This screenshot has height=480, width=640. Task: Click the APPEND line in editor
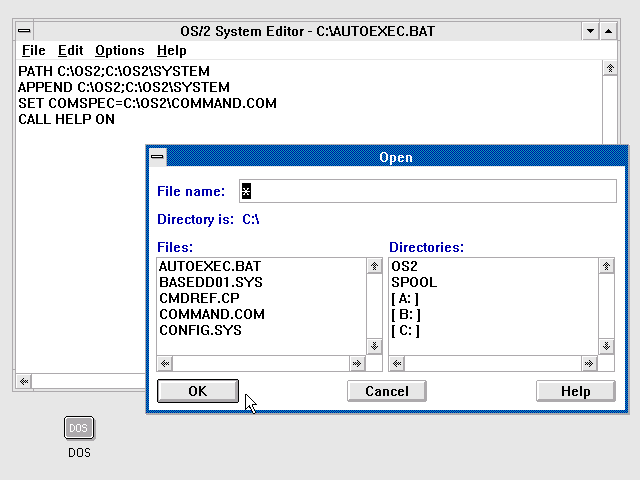(x=124, y=87)
